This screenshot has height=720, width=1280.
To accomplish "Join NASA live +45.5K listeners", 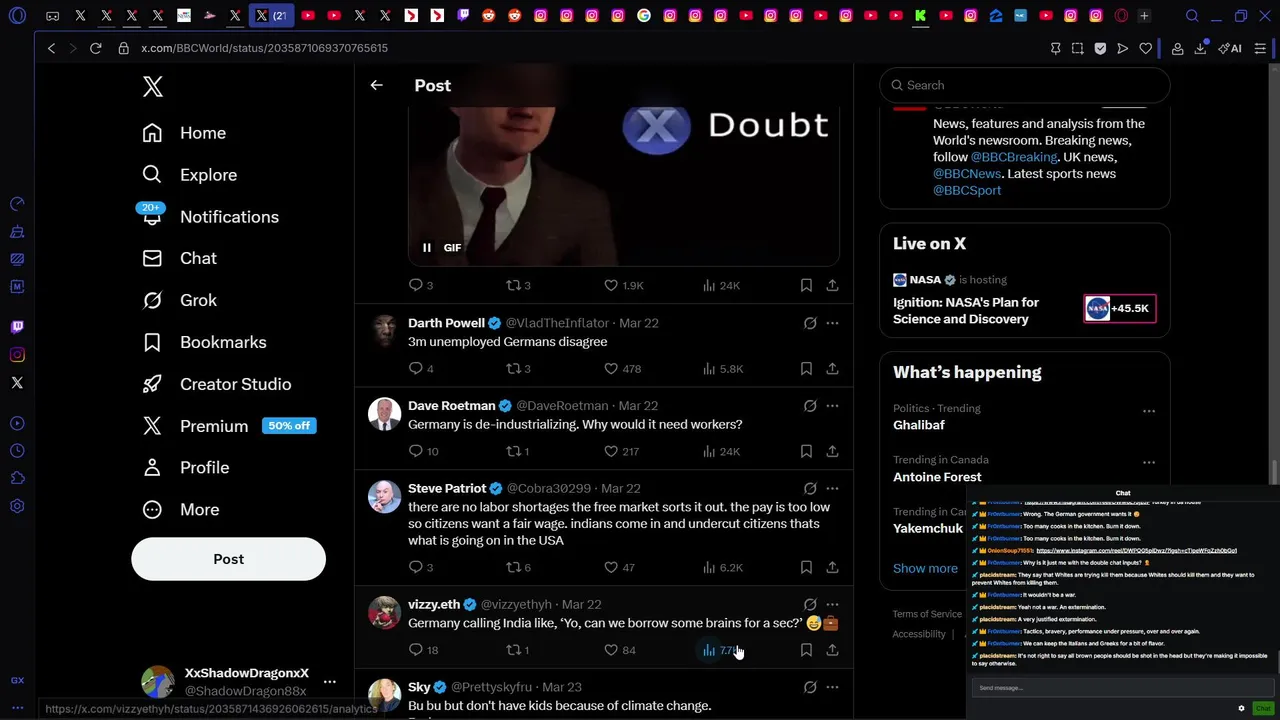I will pyautogui.click(x=1119, y=309).
